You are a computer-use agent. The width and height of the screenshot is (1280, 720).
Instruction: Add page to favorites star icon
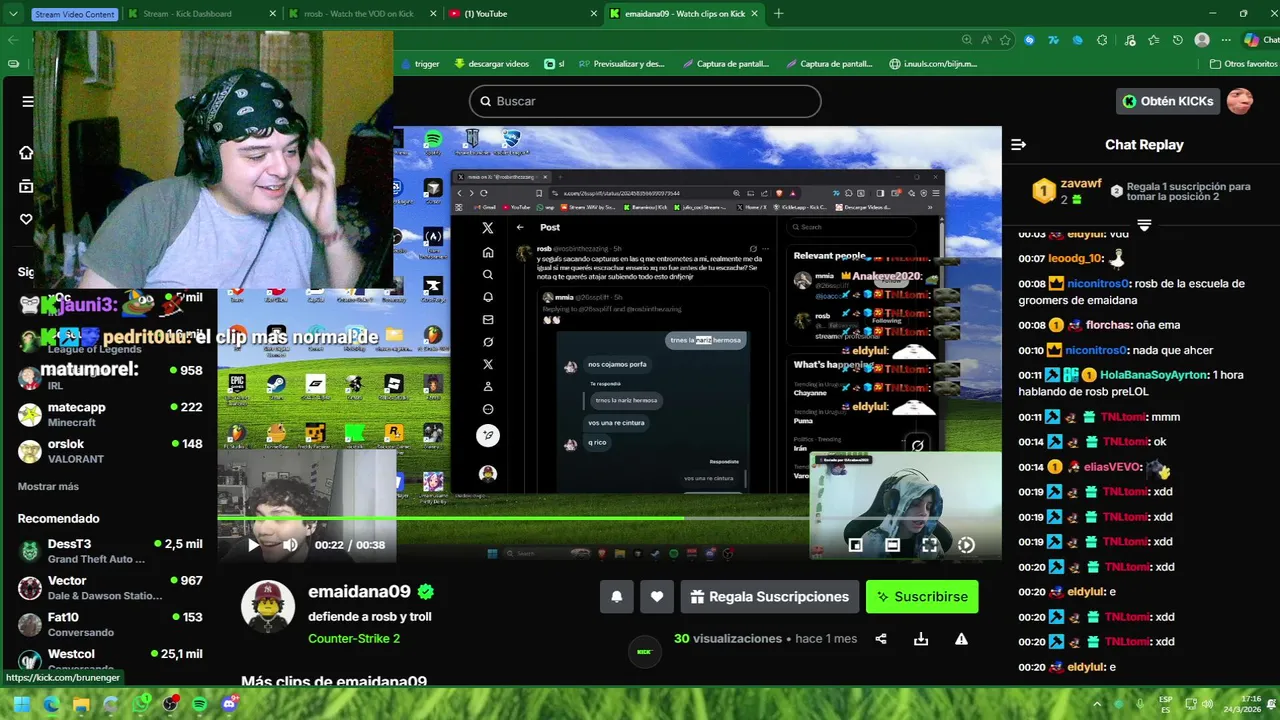[x=1005, y=40]
